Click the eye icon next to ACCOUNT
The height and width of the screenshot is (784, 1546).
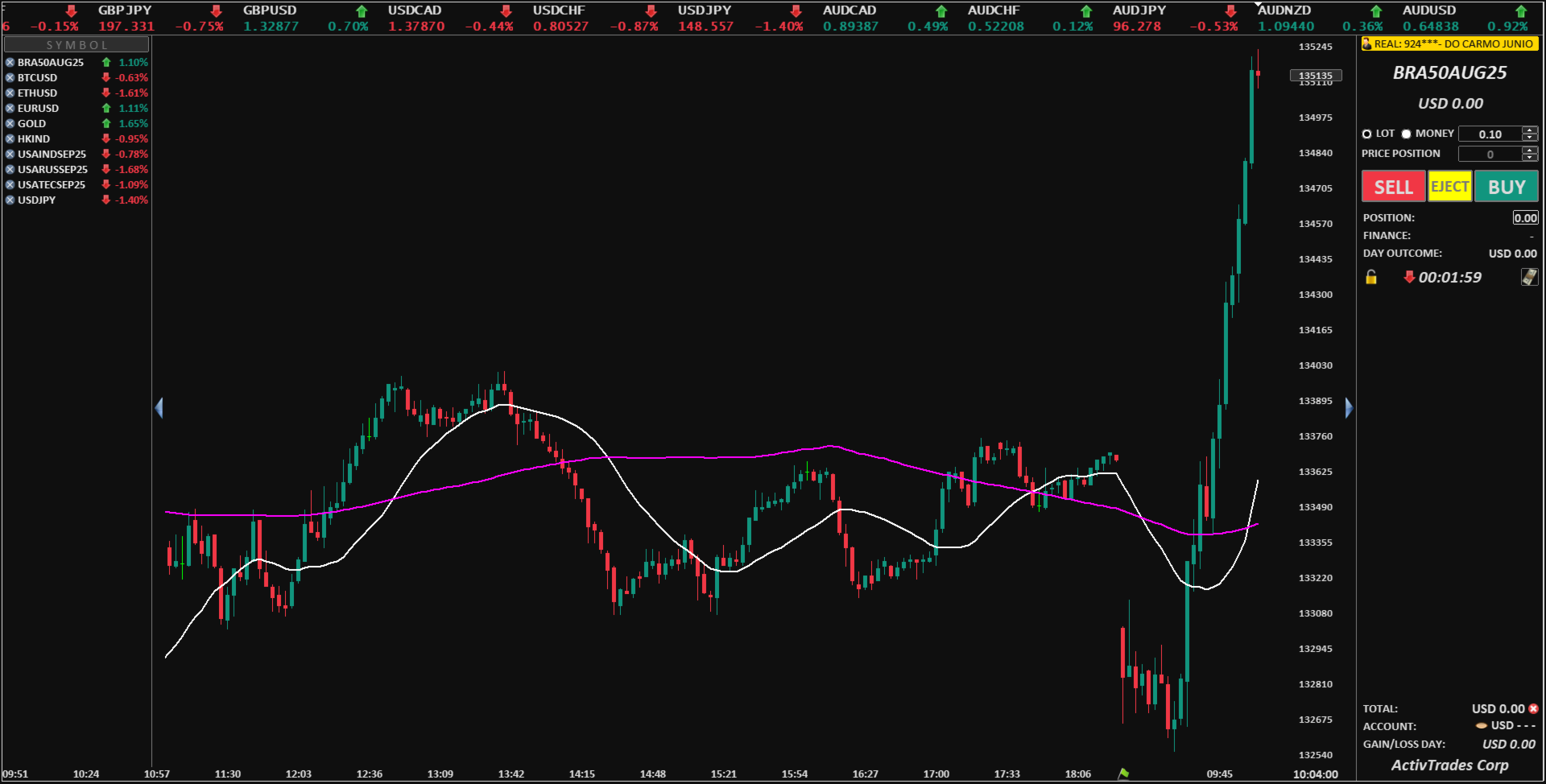pyautogui.click(x=1481, y=725)
